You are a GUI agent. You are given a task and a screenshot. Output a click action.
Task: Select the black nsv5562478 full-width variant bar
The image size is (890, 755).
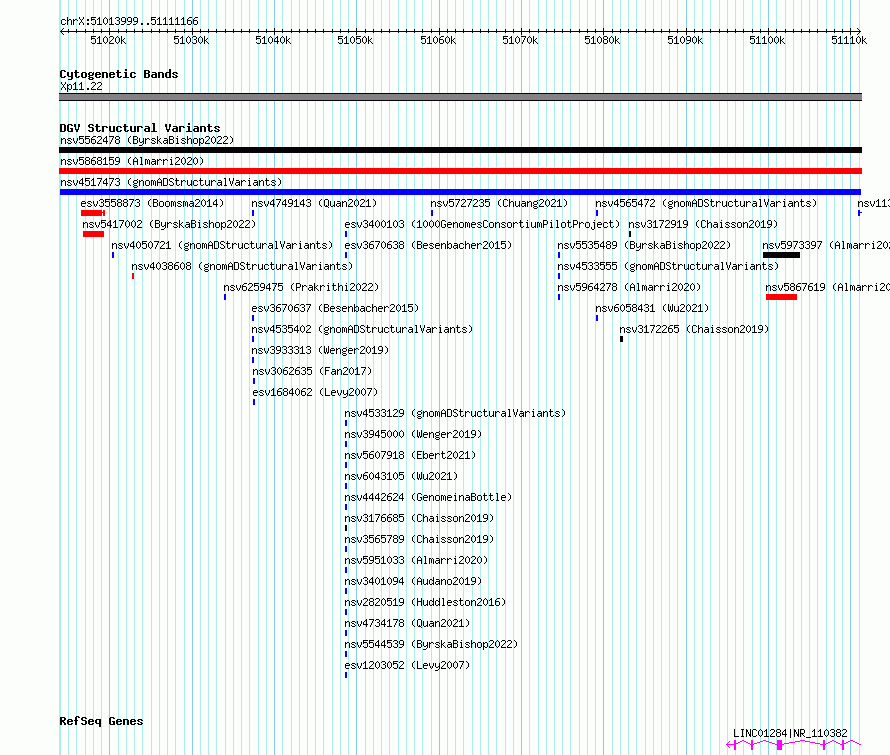click(460, 150)
